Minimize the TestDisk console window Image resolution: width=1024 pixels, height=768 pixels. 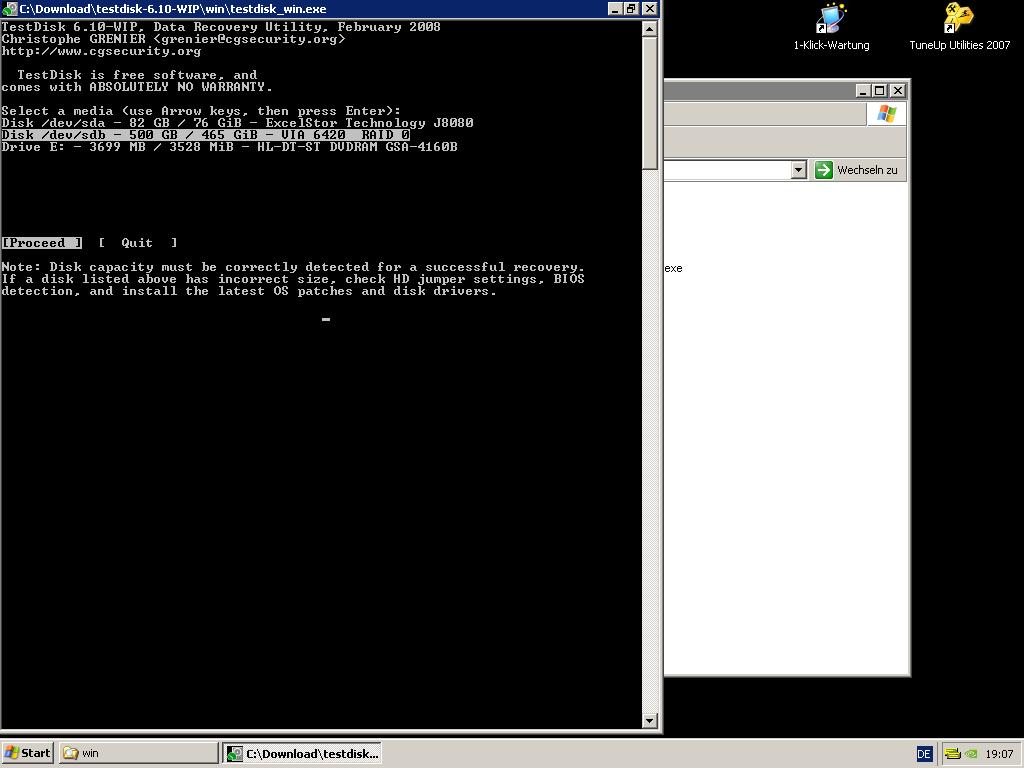point(615,8)
